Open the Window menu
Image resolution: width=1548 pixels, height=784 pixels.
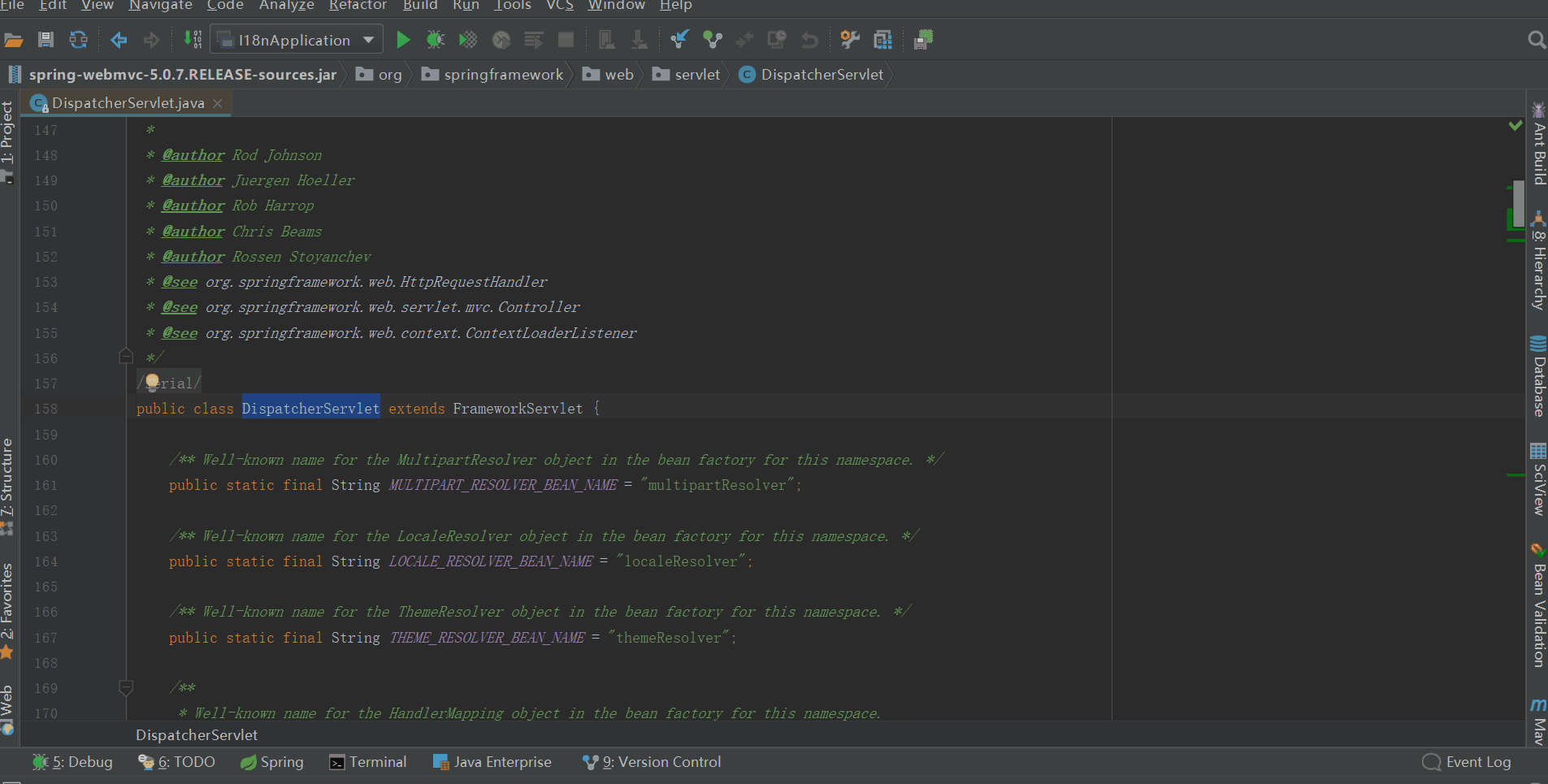[617, 6]
